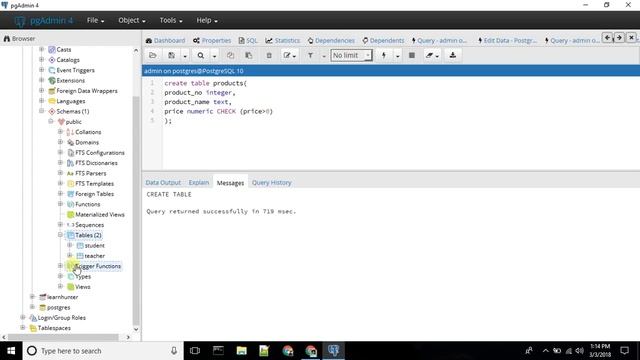Collapse the Tables (2) node

coord(60,235)
